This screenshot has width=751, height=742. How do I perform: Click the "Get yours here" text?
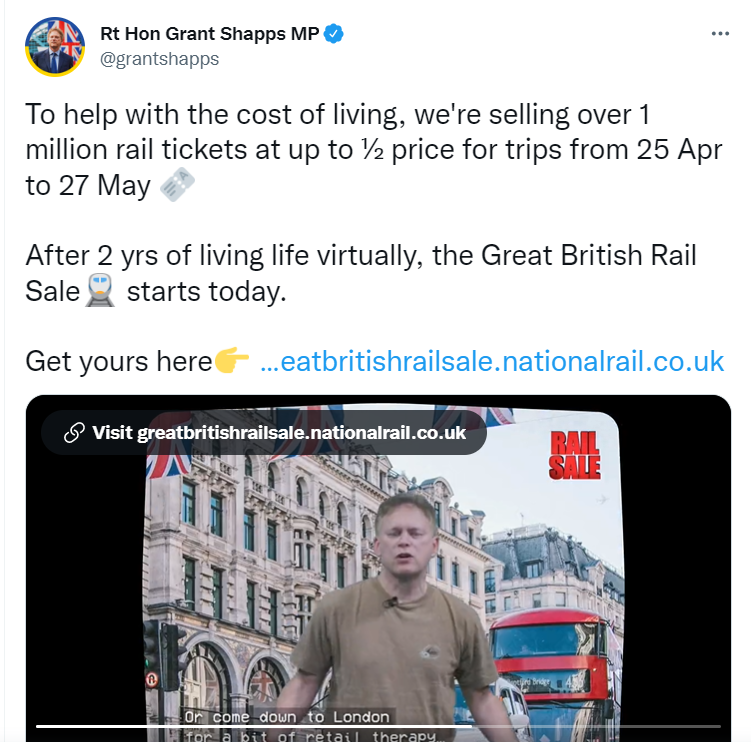pos(117,361)
